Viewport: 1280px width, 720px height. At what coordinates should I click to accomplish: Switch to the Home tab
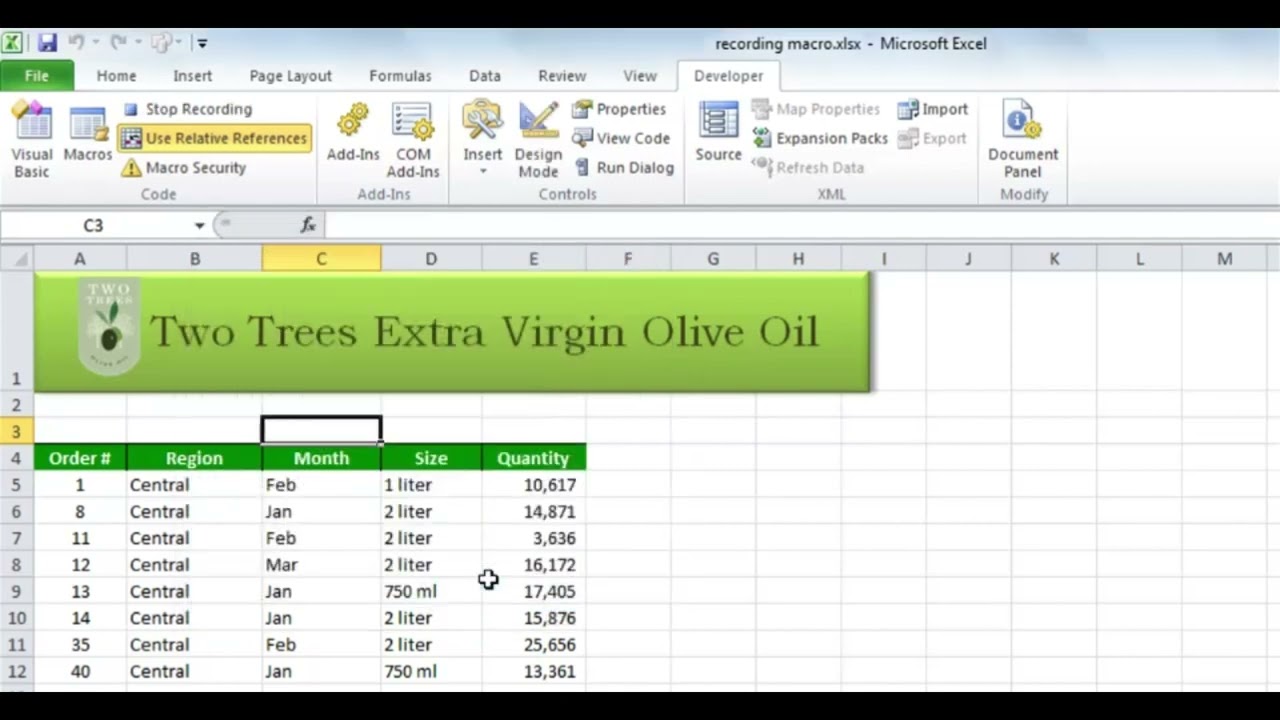click(x=116, y=76)
